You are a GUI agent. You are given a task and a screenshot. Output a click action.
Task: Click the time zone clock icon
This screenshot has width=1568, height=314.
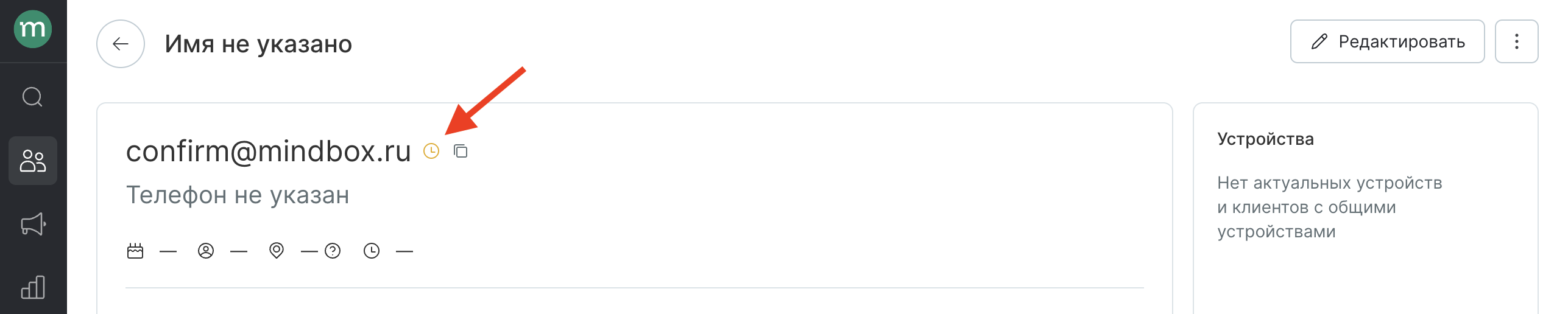(372, 251)
